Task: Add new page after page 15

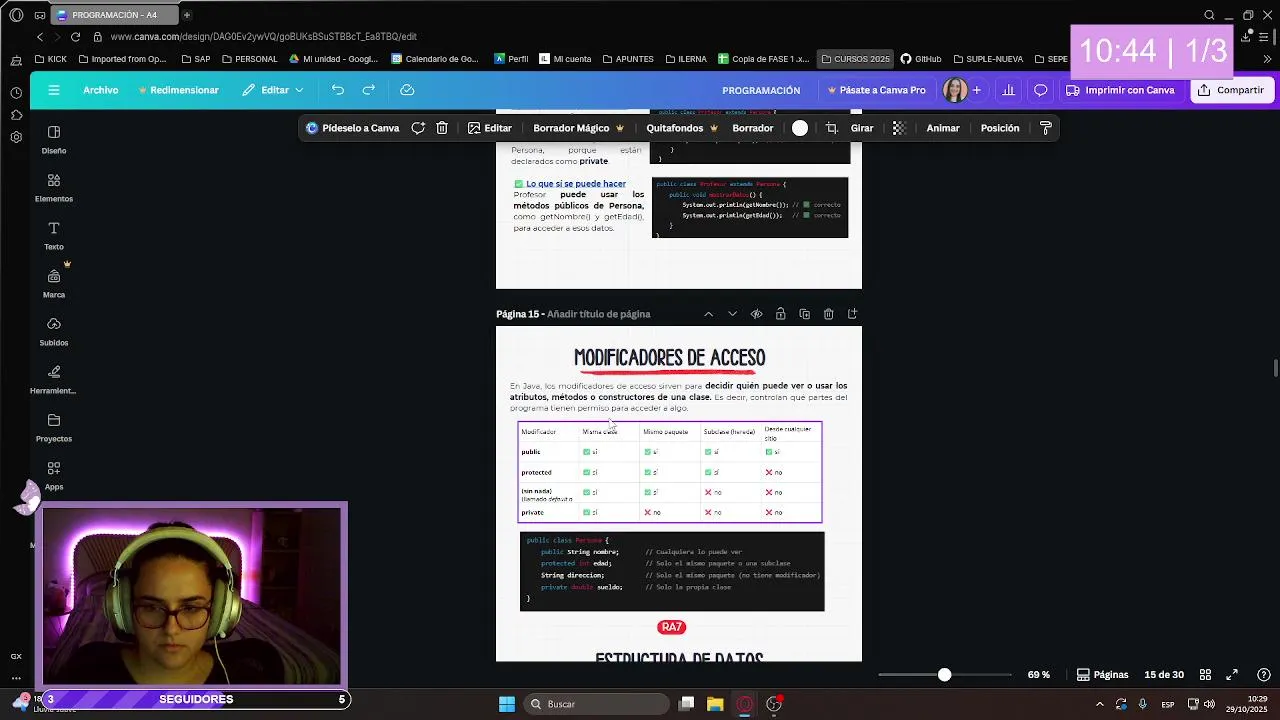Action: point(852,314)
